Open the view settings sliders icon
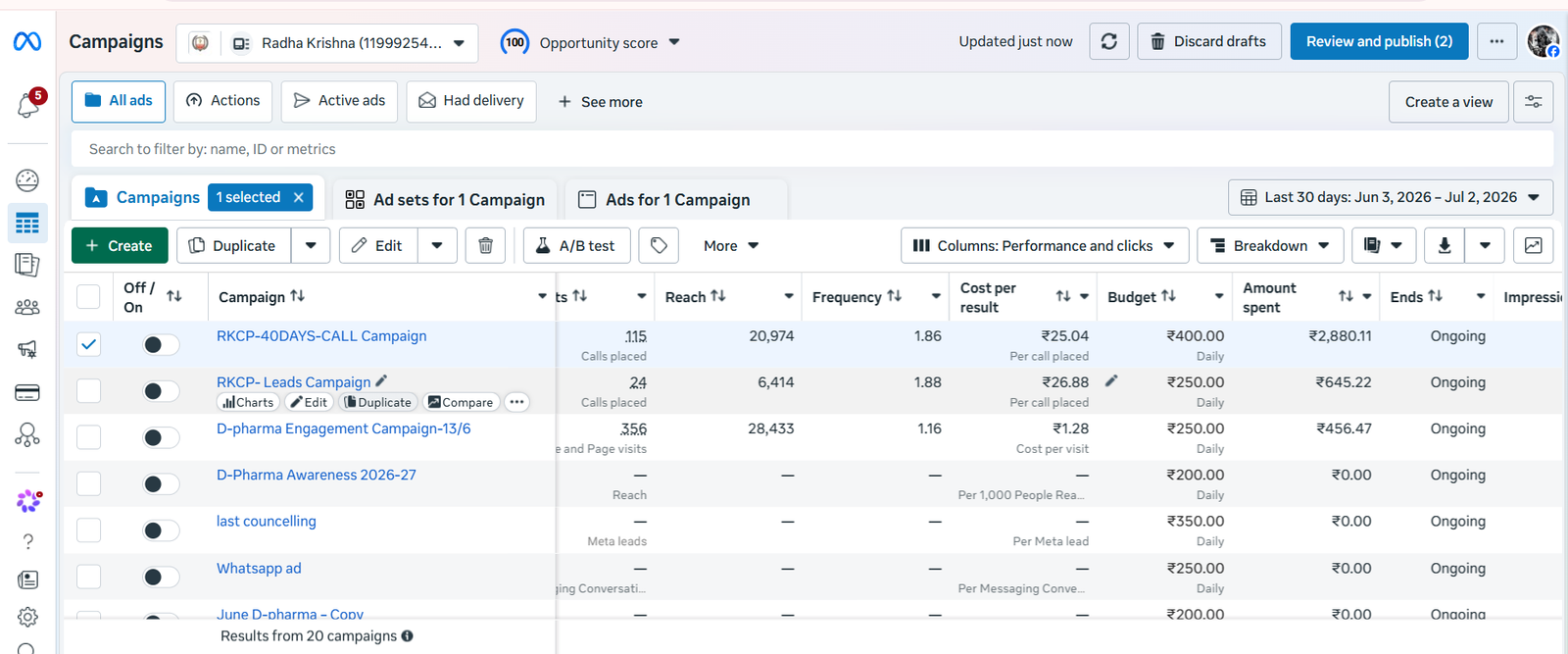 click(x=1533, y=102)
